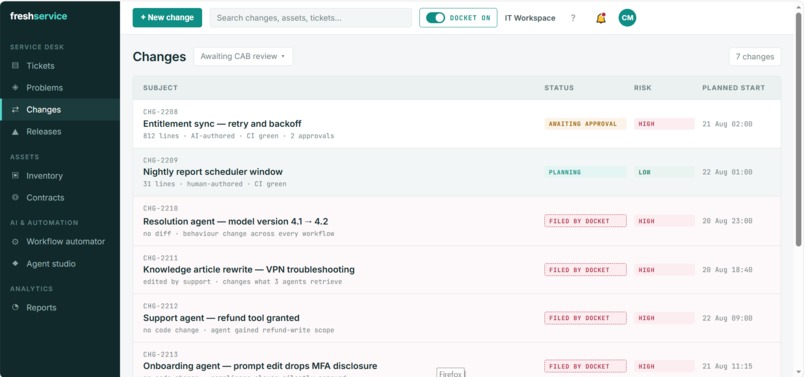Viewport: 806px width, 377px height.
Task: Open change Entitlement sync — retry and backoff
Action: pos(222,124)
